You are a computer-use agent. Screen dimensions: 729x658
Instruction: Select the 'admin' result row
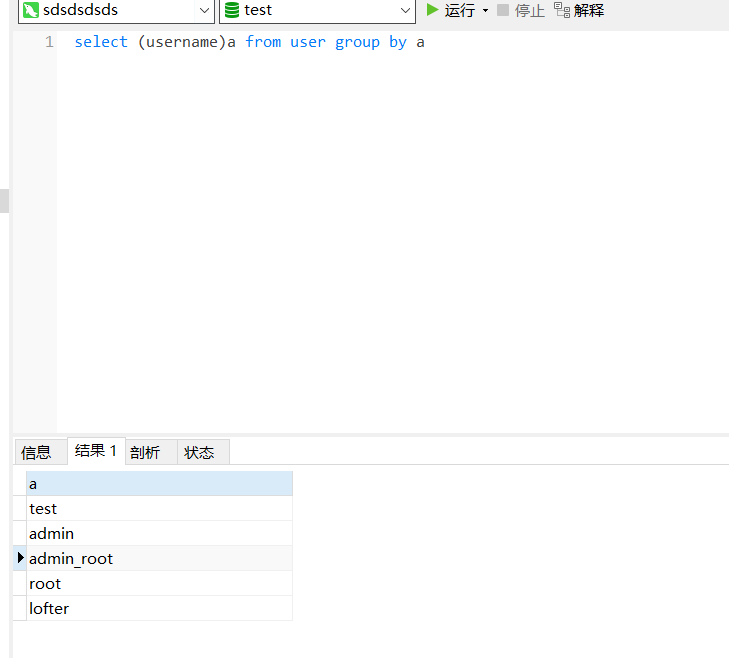click(x=159, y=533)
